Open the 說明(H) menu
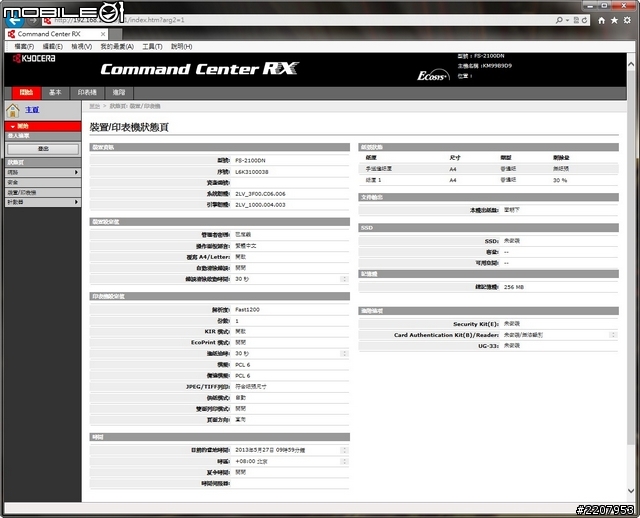Viewport: 640px width, 518px height. tap(181, 47)
